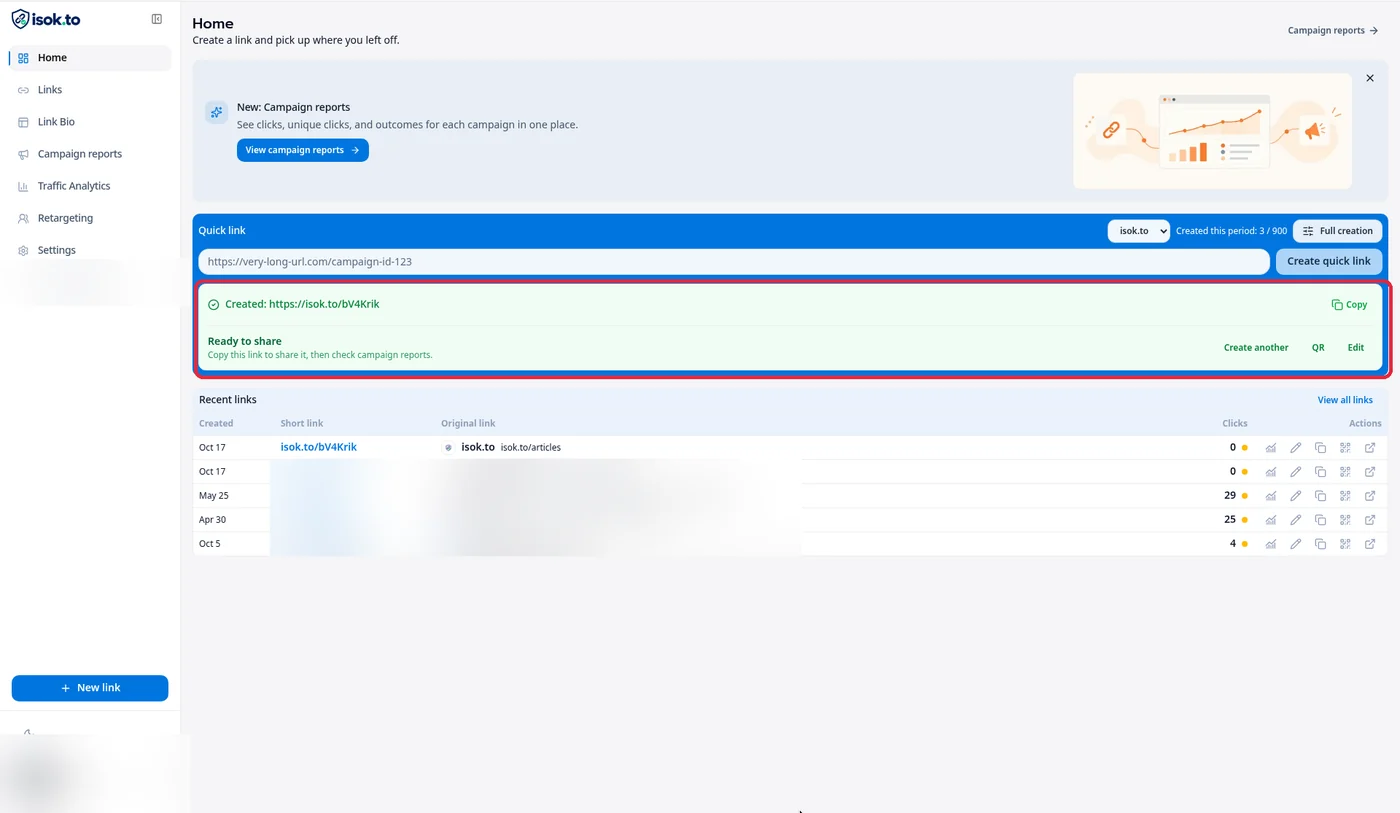Click the 'isok.to/articles' original link text

click(531, 448)
